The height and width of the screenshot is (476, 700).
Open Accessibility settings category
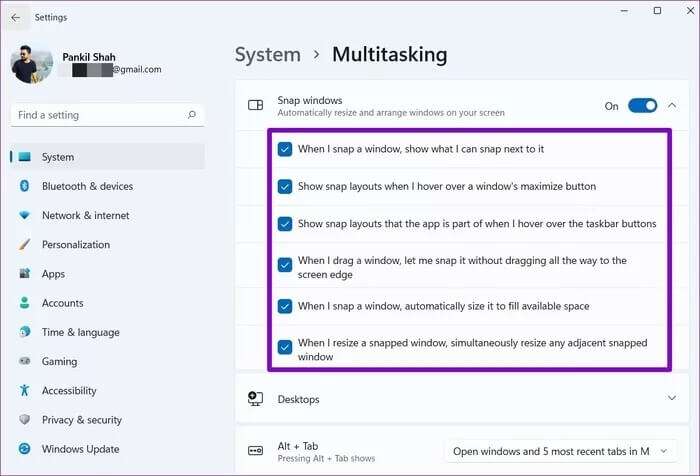click(69, 391)
